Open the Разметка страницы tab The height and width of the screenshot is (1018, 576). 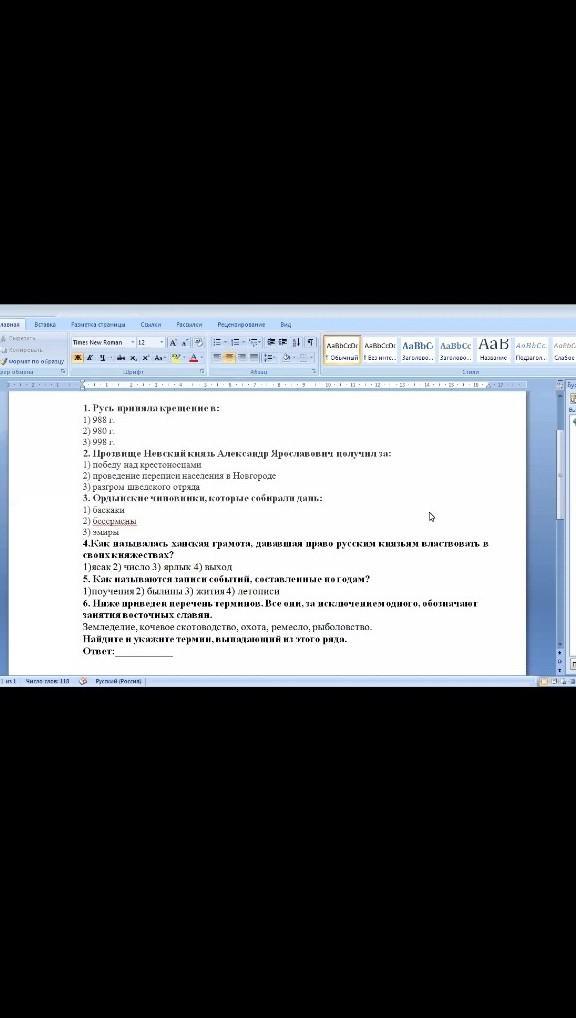pos(98,324)
